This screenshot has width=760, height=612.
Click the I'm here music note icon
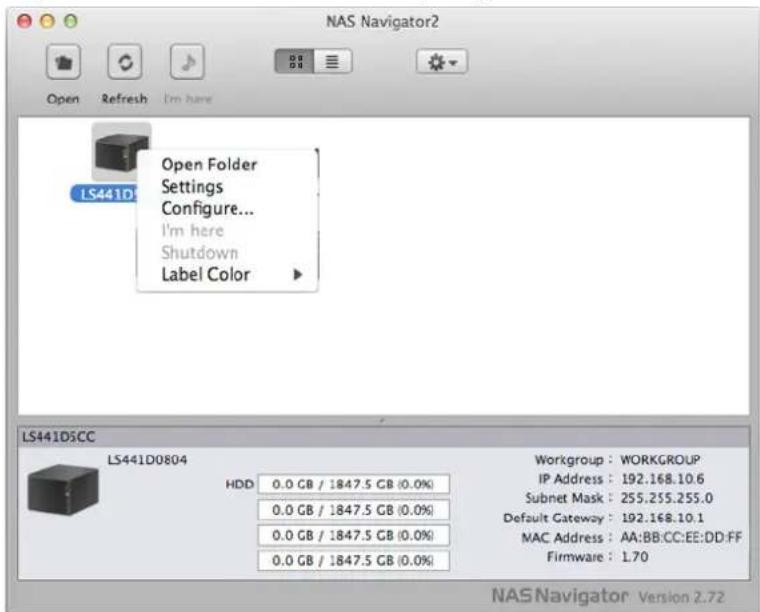pyautogui.click(x=187, y=62)
